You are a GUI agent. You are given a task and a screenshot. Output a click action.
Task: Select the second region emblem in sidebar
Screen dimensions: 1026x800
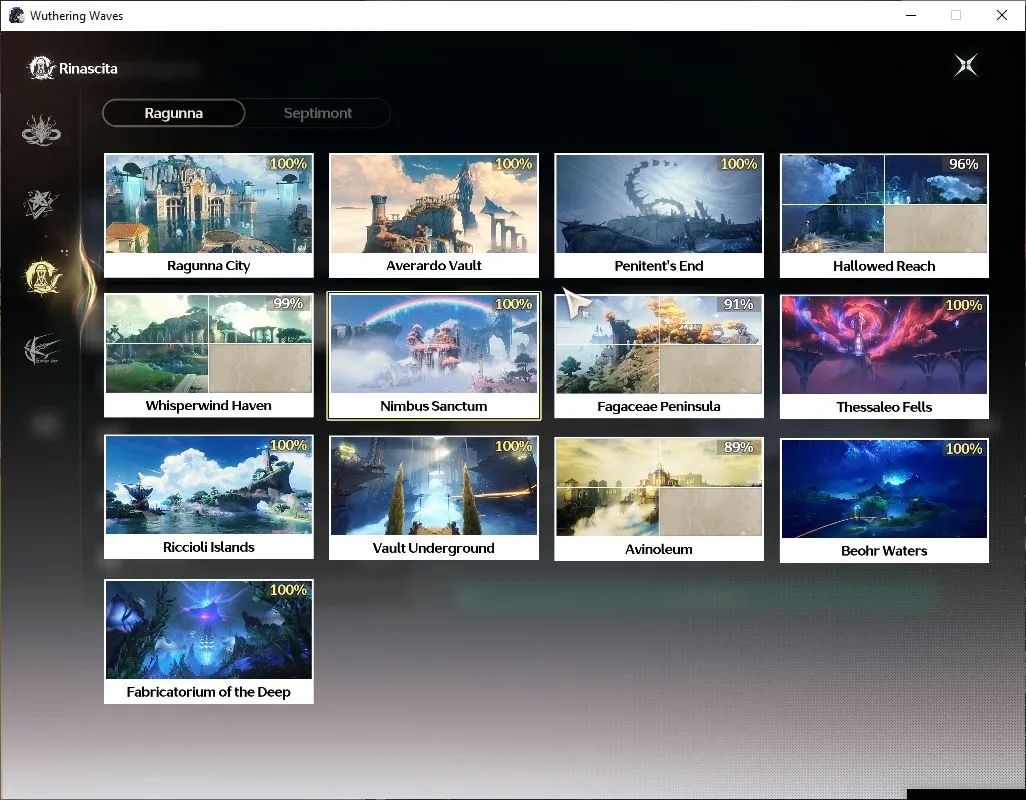click(41, 204)
